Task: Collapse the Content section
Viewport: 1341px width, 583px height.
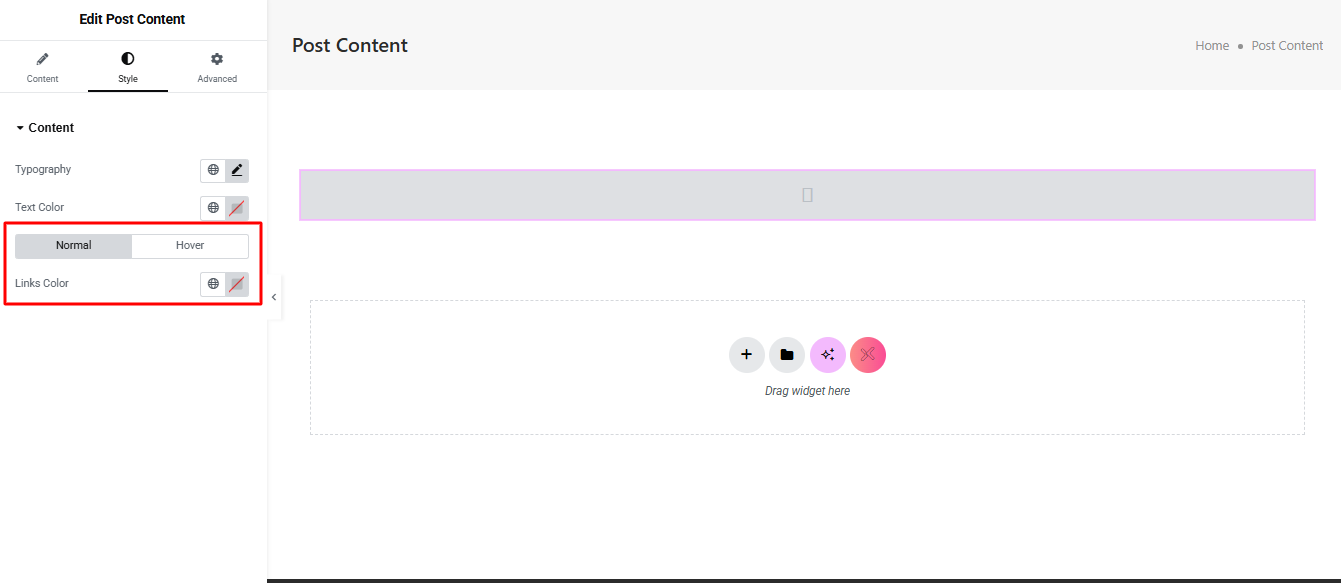Action: tap(45, 128)
